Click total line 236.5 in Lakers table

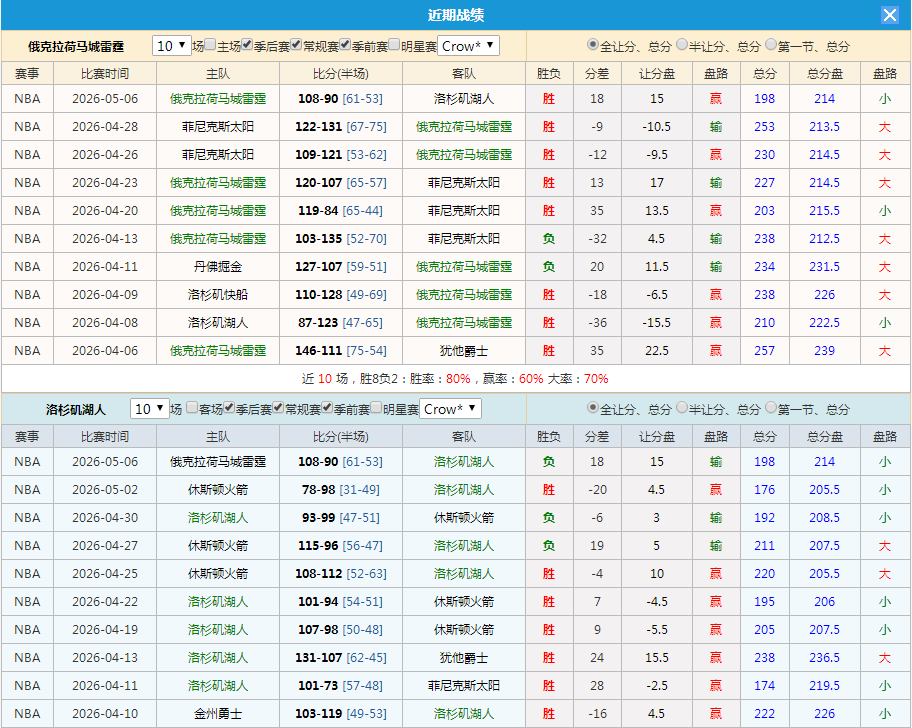click(825, 658)
